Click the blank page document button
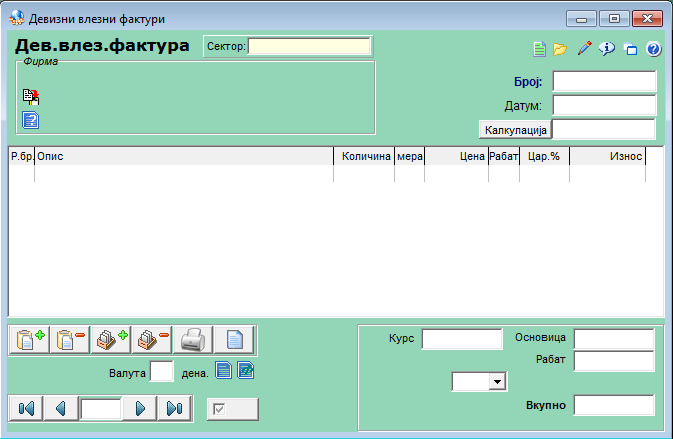The width and height of the screenshot is (673, 439). [234, 340]
